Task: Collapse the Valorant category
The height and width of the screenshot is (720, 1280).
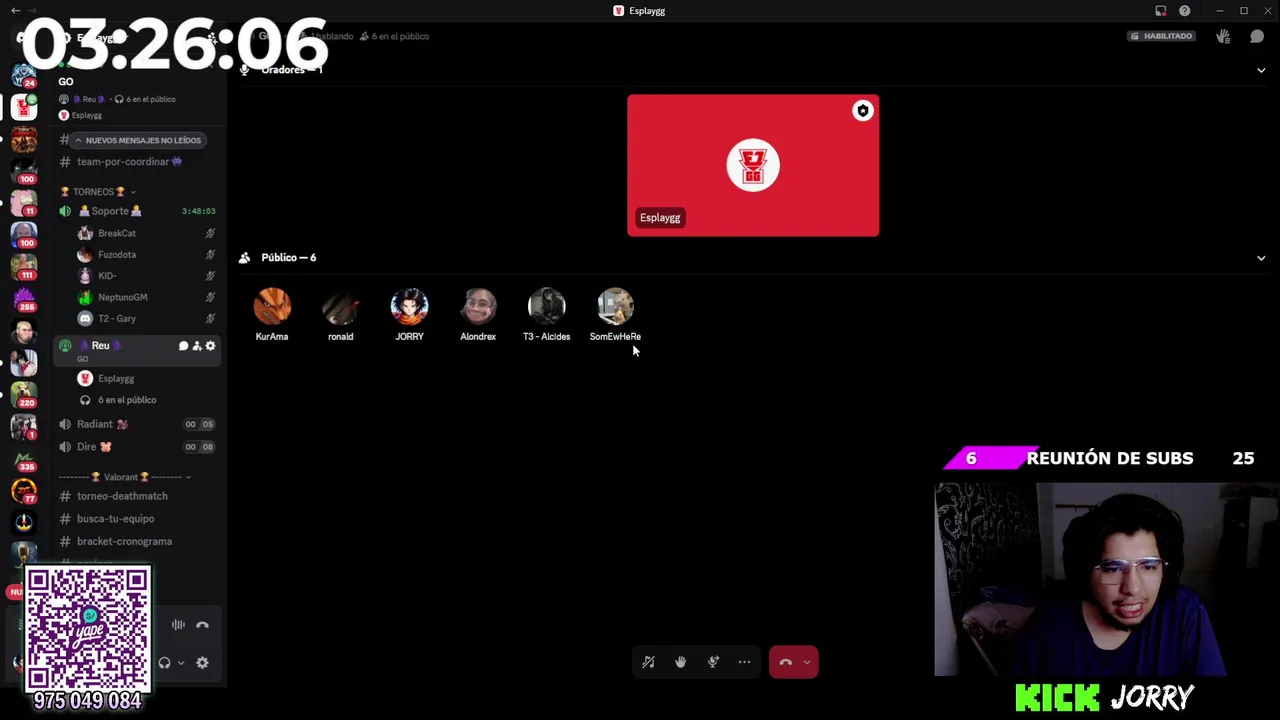Action: pyautogui.click(x=125, y=477)
